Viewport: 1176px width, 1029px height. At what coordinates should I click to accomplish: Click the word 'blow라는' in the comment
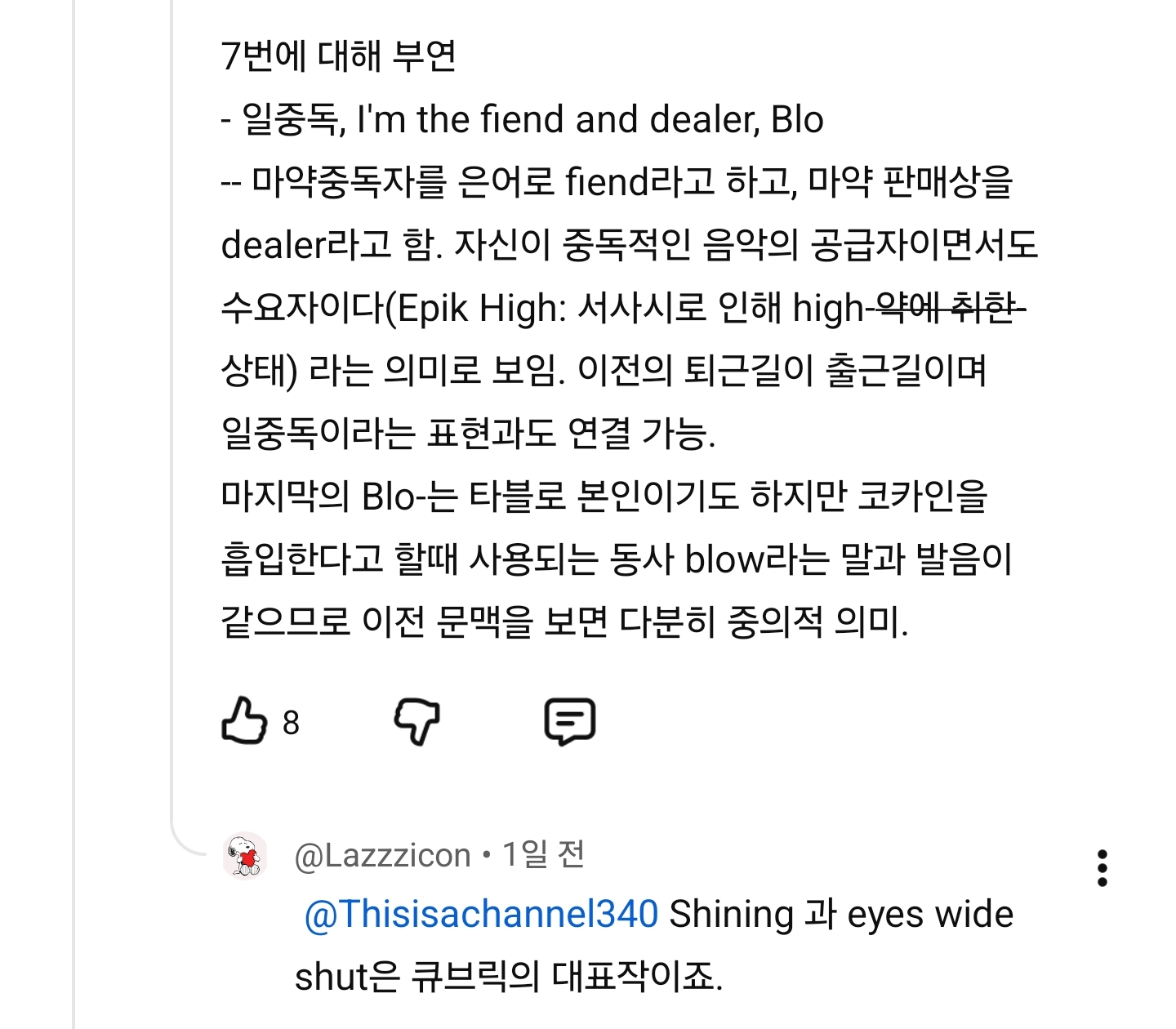[755, 559]
